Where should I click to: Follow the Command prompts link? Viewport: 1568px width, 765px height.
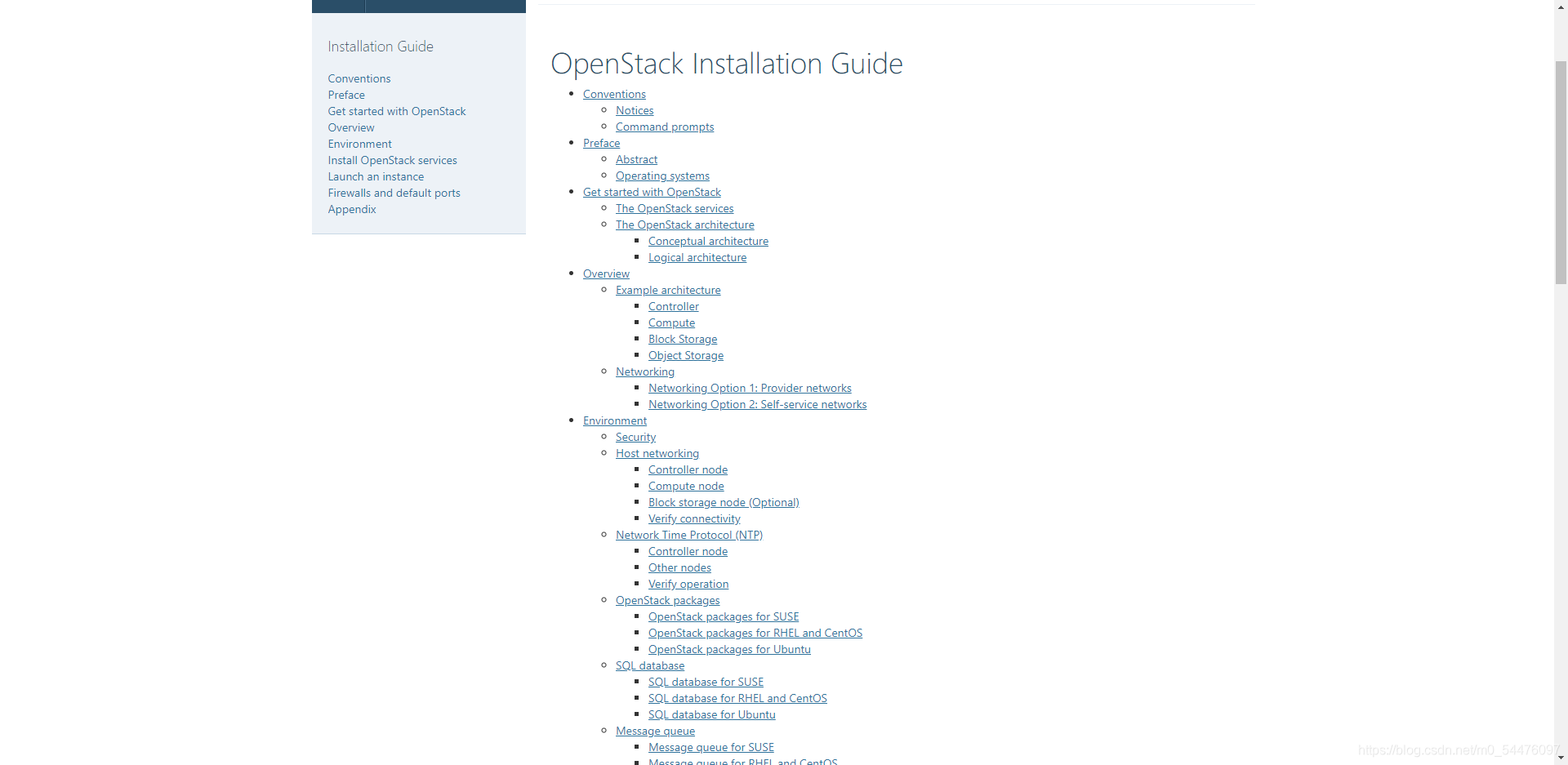pos(665,127)
